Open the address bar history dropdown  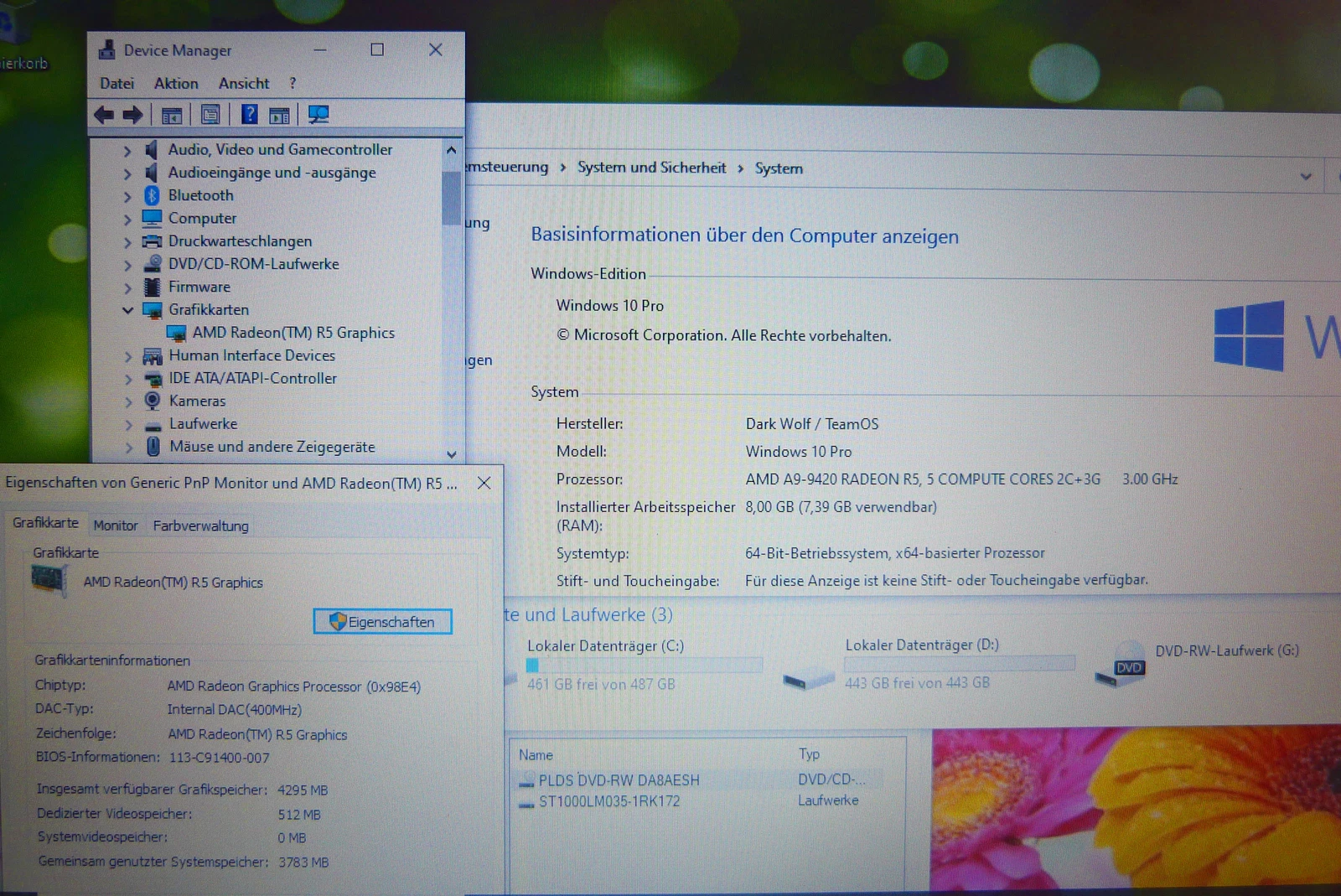coord(1306,176)
